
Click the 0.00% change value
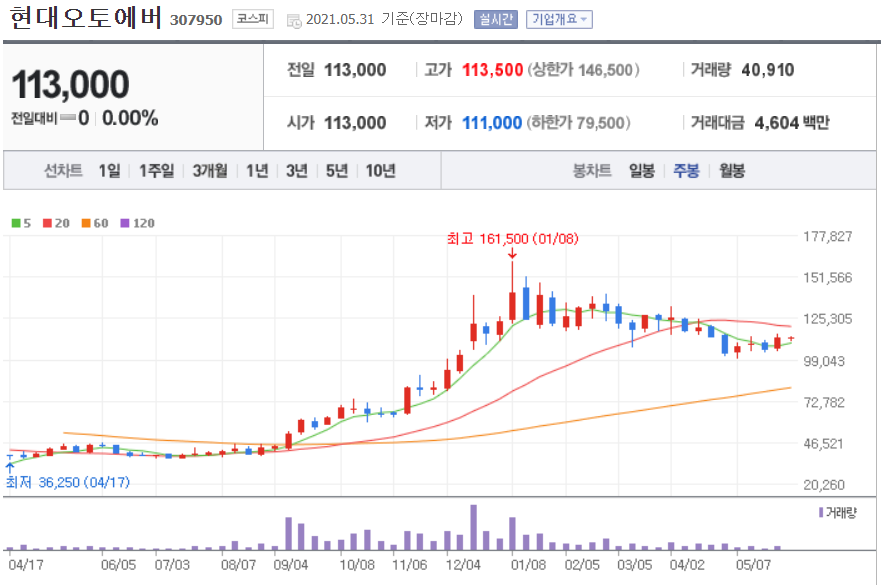pos(130,118)
